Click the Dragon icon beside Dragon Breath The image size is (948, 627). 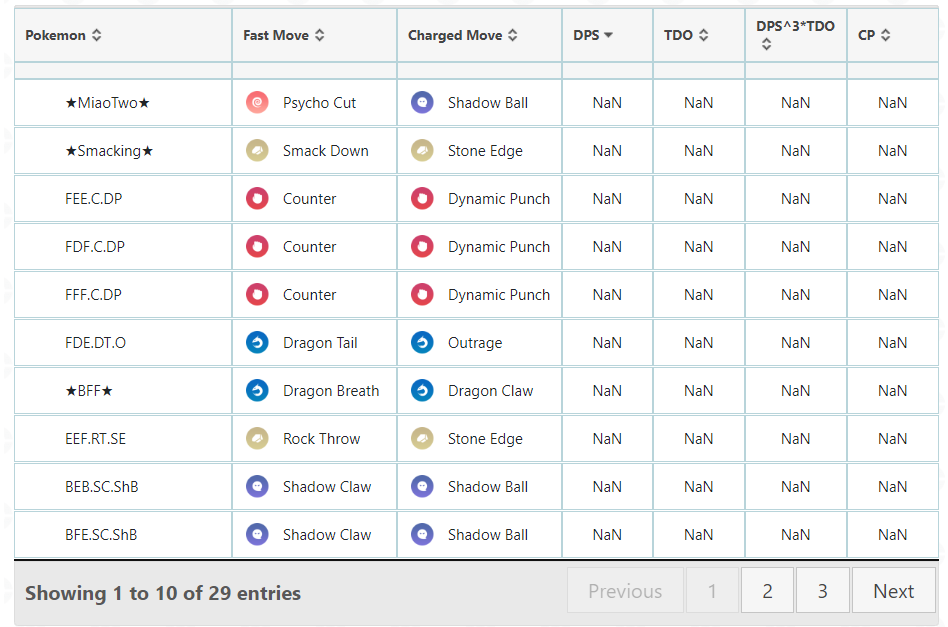[x=257, y=391]
